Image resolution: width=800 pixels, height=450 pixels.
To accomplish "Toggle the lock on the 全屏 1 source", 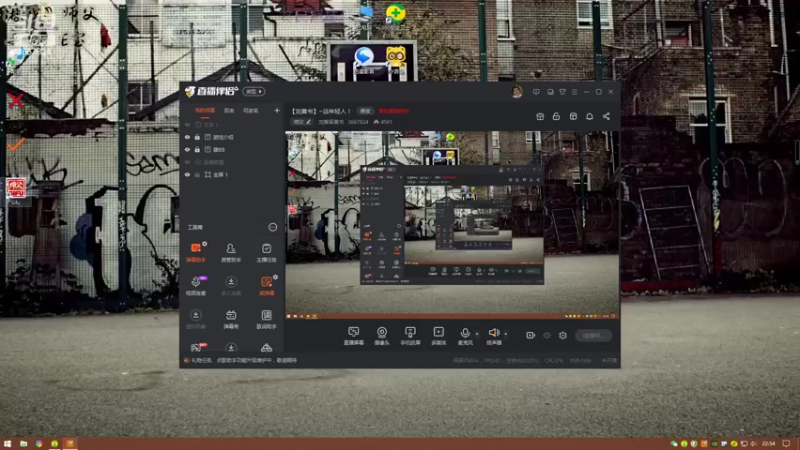I will point(197,174).
